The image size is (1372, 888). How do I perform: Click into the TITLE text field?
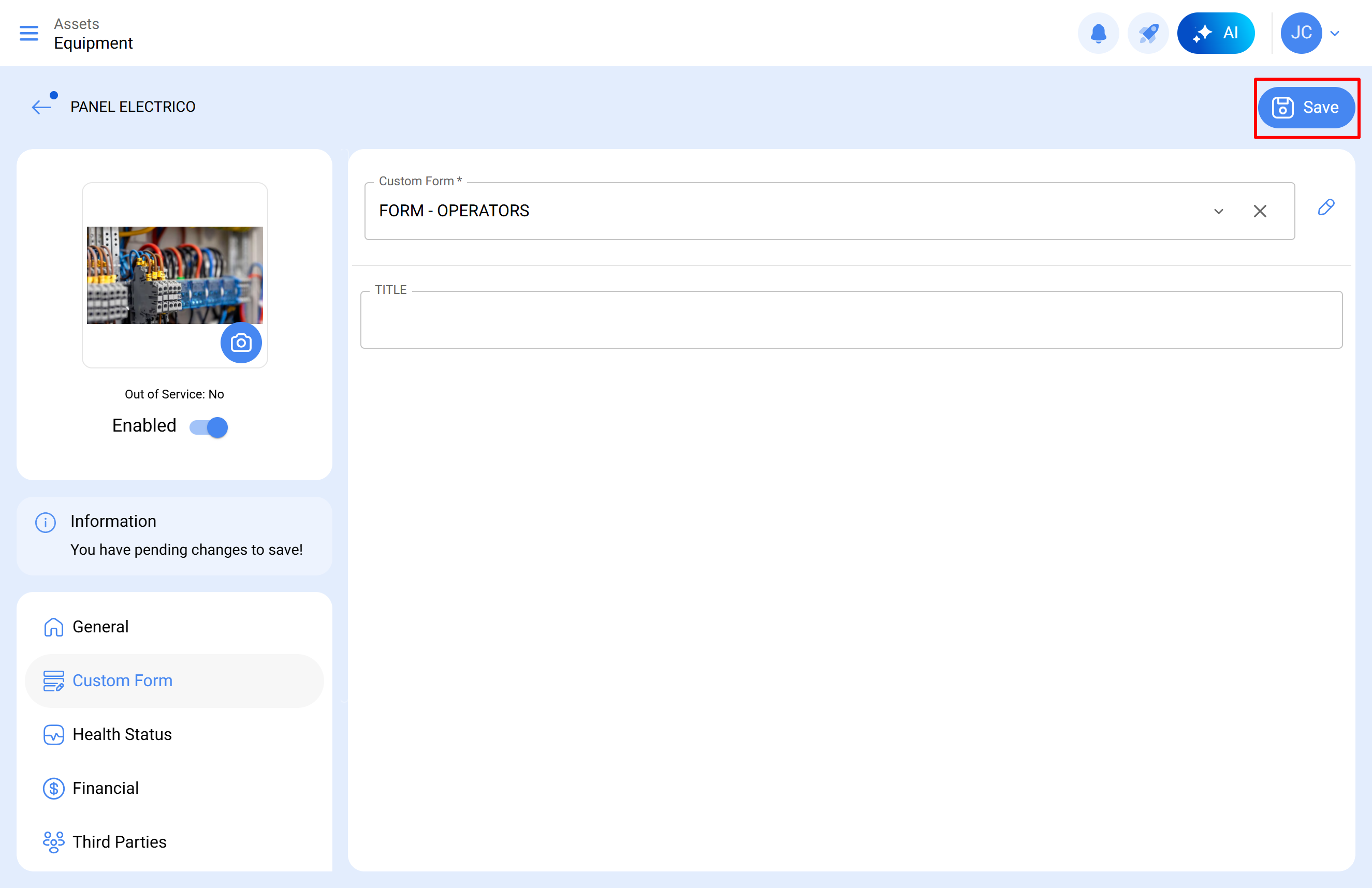pos(851,320)
